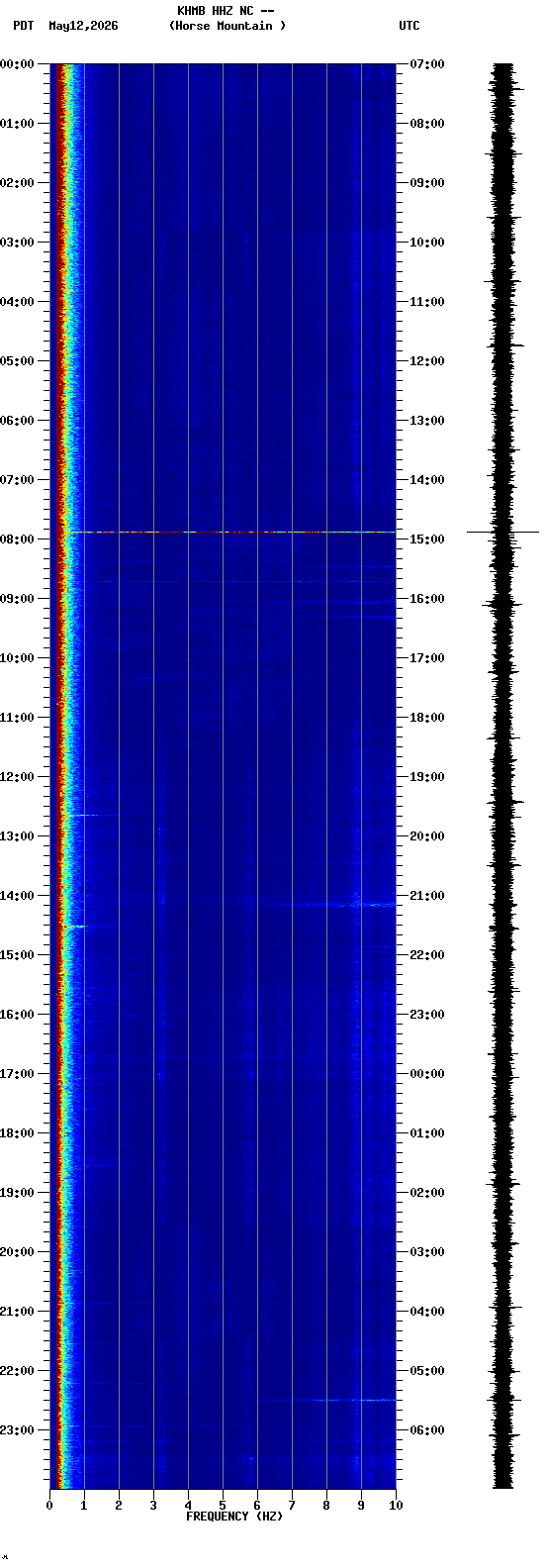Click the 'PDT' timezone label
Viewport: 546px width, 1568px height.
coord(23,26)
